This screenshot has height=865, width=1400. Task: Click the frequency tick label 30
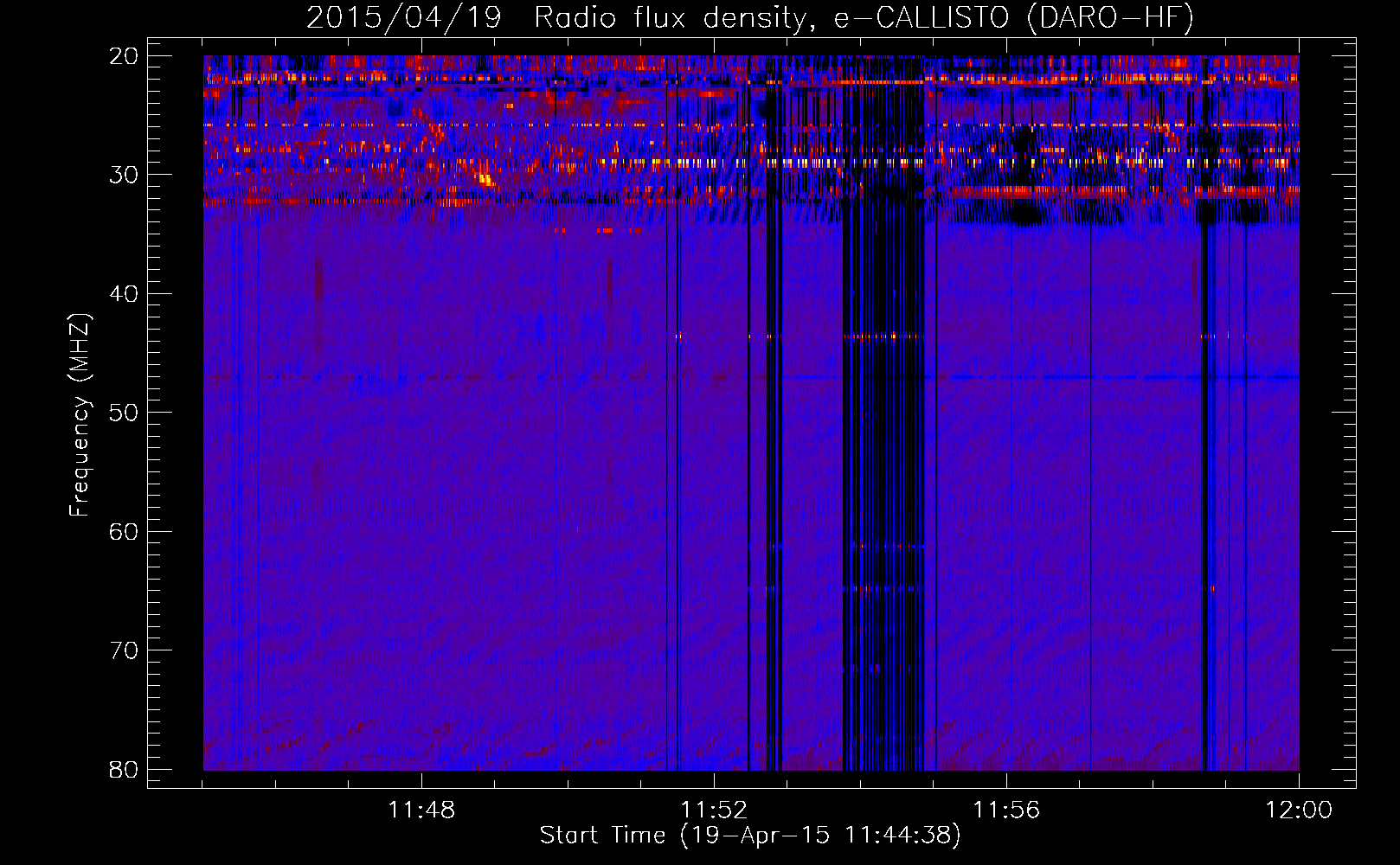pyautogui.click(x=125, y=175)
